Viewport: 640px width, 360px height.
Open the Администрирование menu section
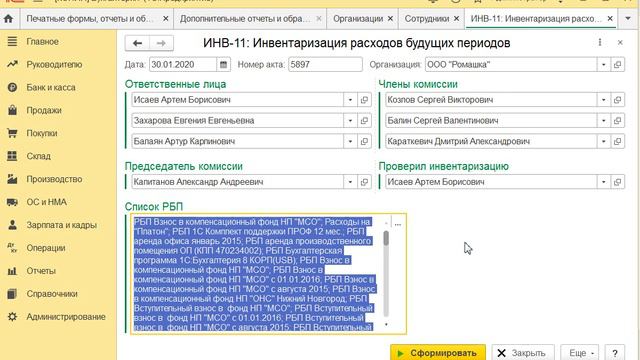coord(66,317)
